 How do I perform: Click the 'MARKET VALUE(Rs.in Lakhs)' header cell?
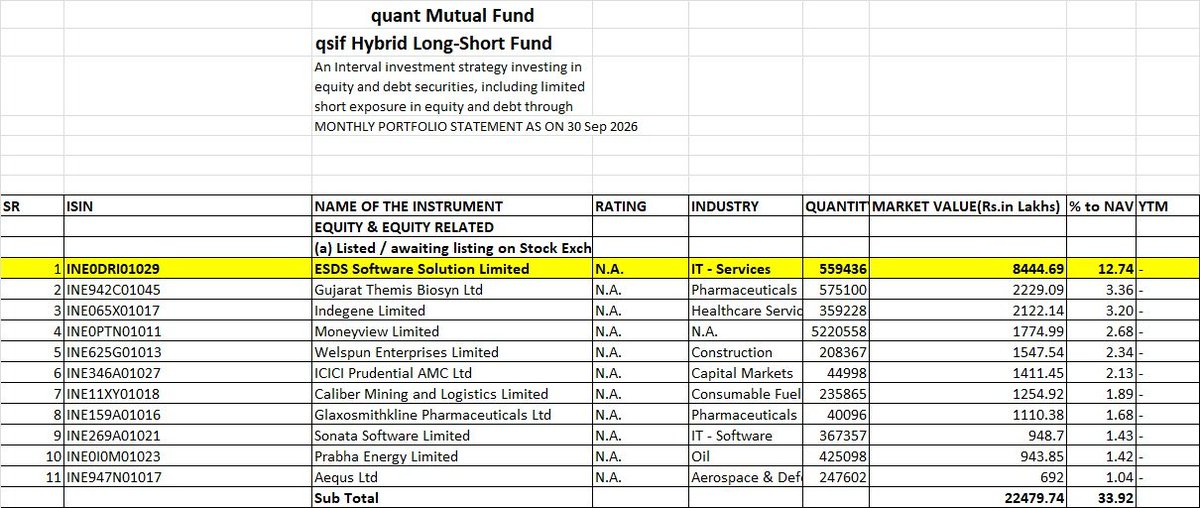pyautogui.click(x=968, y=206)
